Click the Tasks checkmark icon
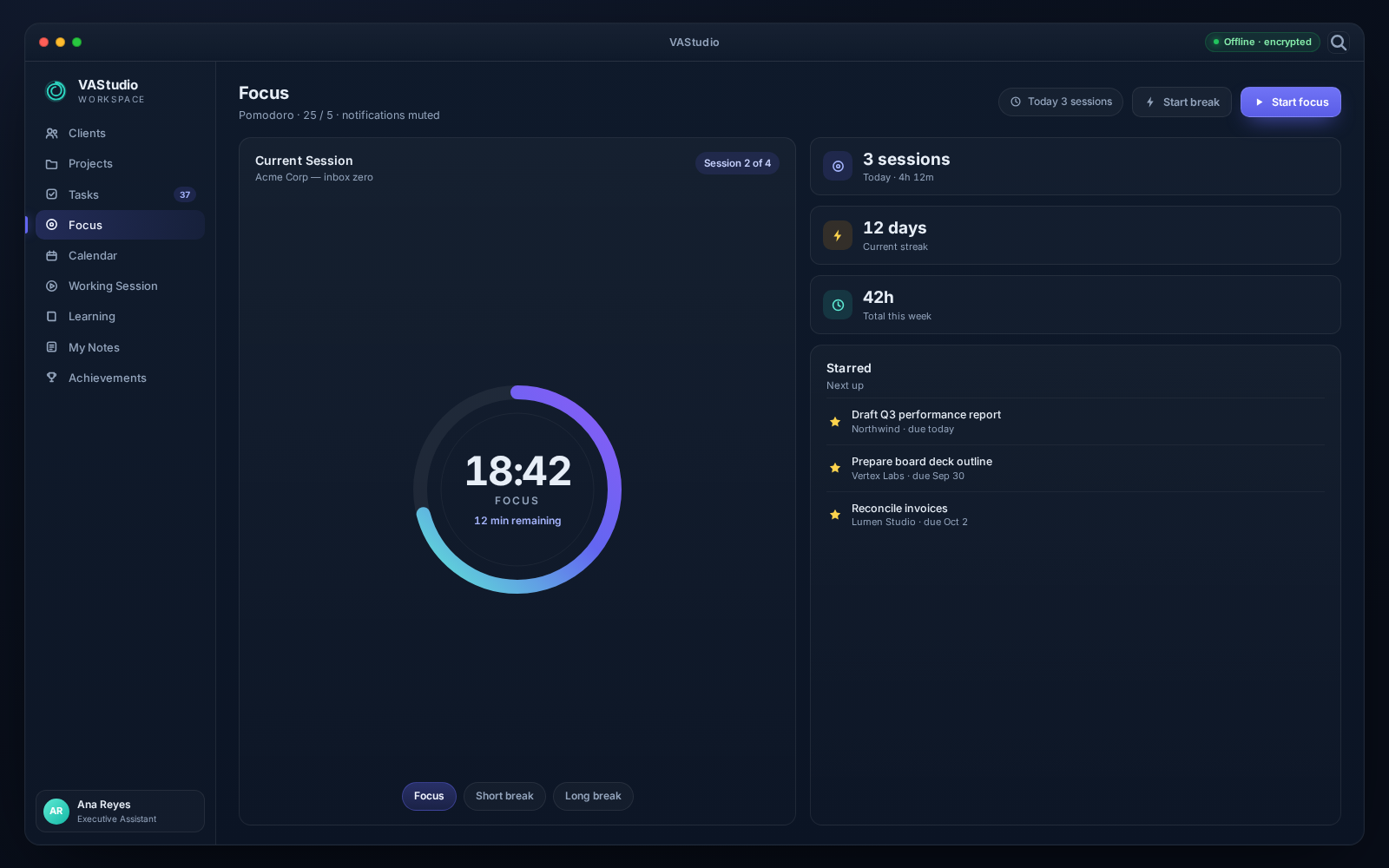The width and height of the screenshot is (1389, 868). click(52, 194)
